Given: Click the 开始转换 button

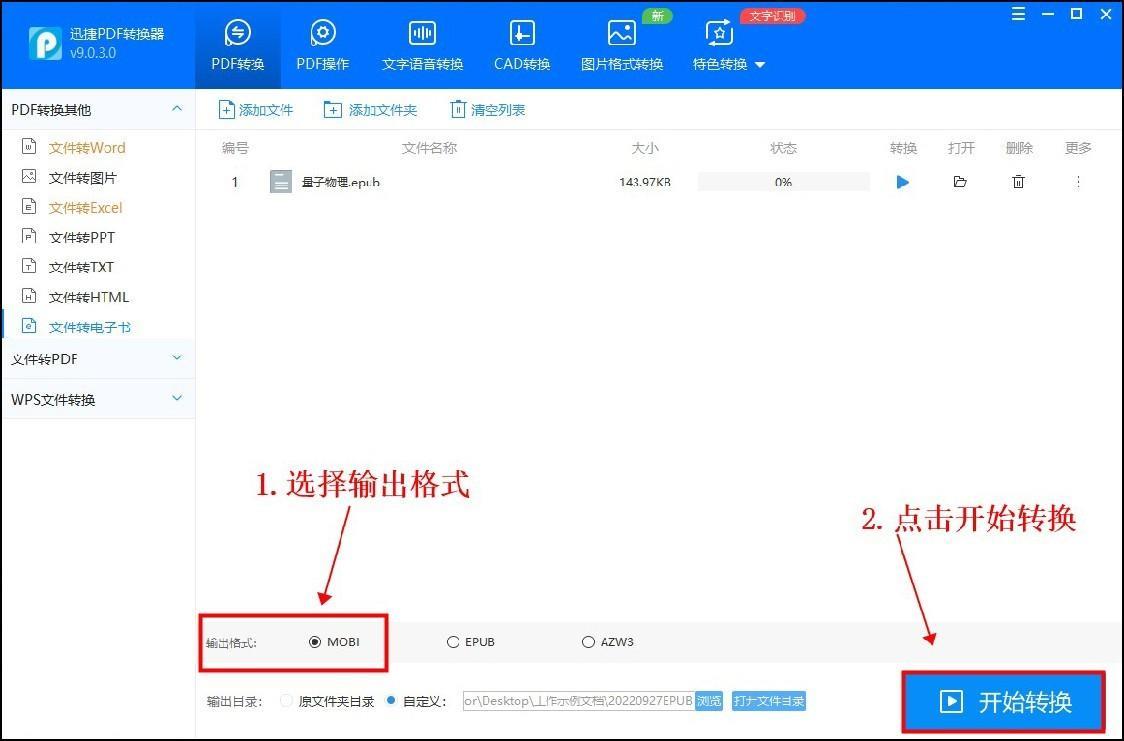Looking at the screenshot, I should coord(1004,702).
